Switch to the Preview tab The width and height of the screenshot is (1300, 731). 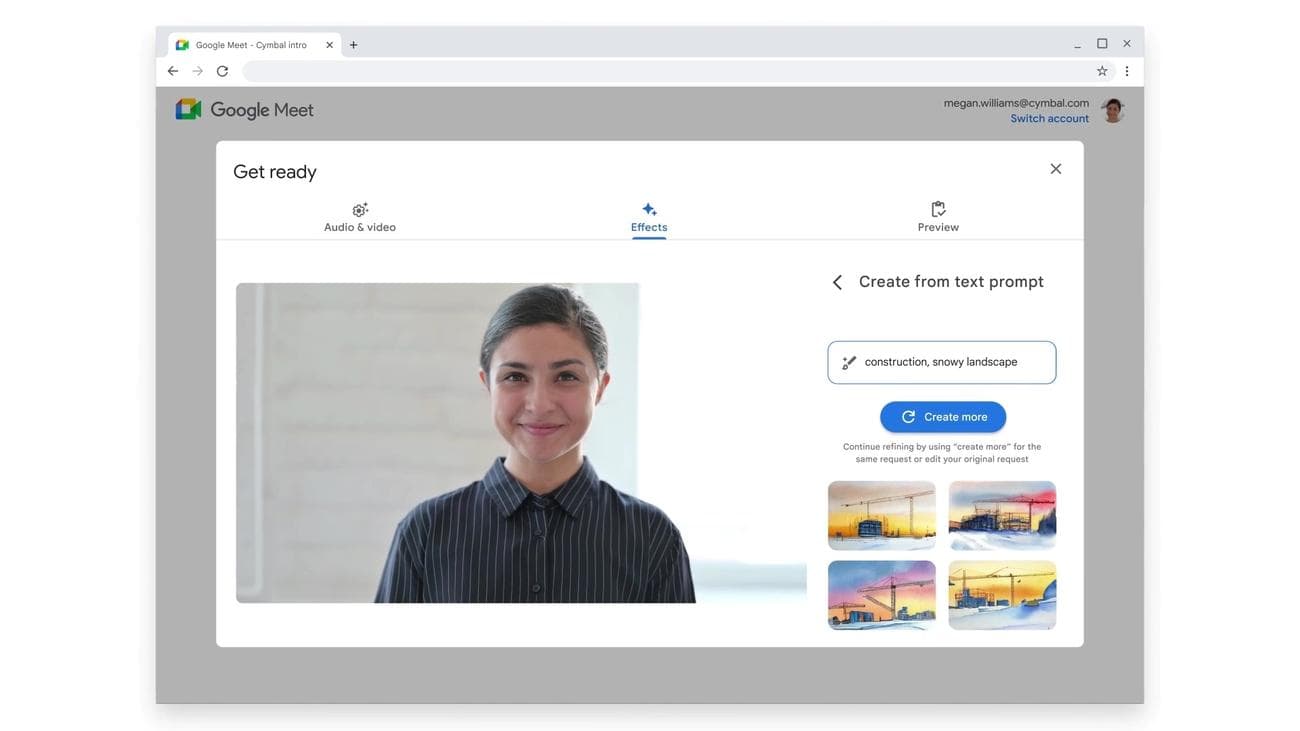[x=938, y=217]
